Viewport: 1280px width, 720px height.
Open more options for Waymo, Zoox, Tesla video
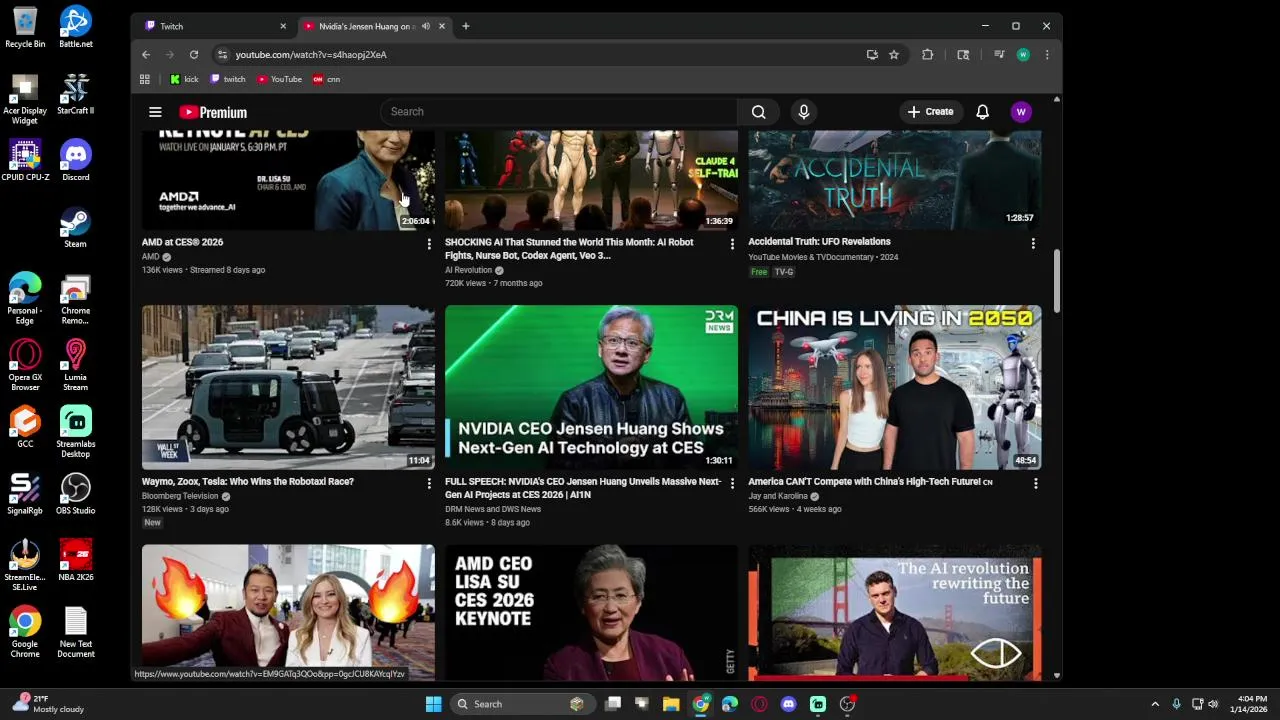tap(429, 483)
